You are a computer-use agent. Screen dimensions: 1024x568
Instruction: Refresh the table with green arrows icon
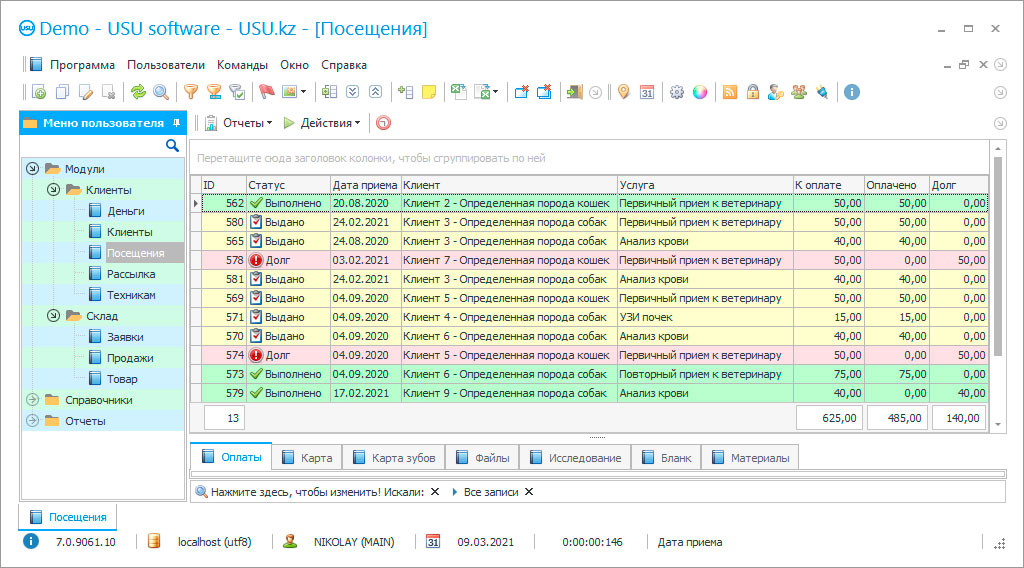138,92
